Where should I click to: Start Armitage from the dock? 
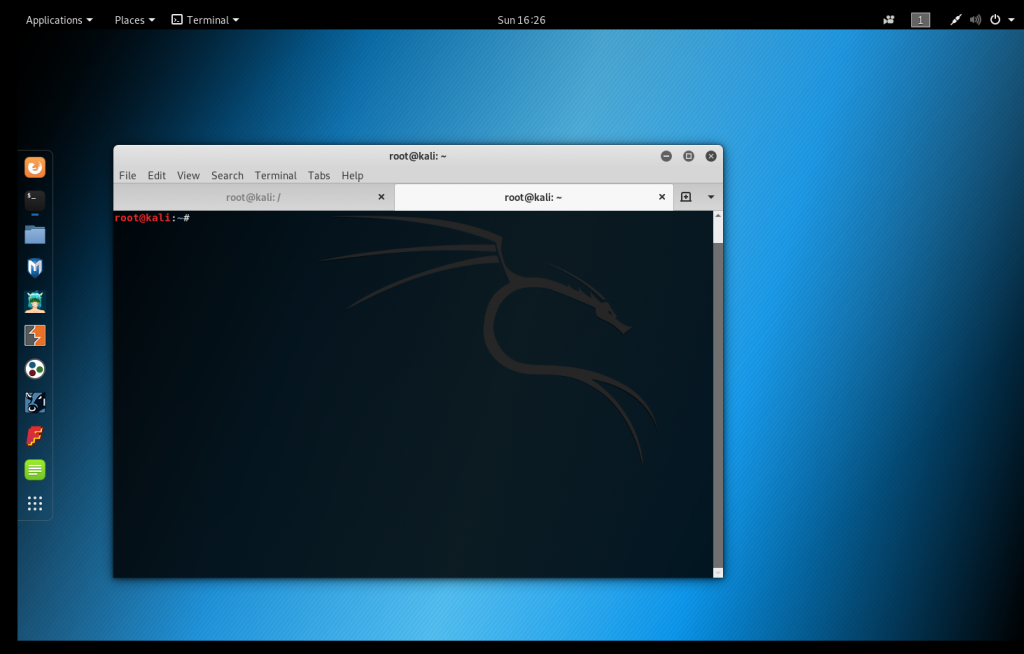[x=35, y=302]
